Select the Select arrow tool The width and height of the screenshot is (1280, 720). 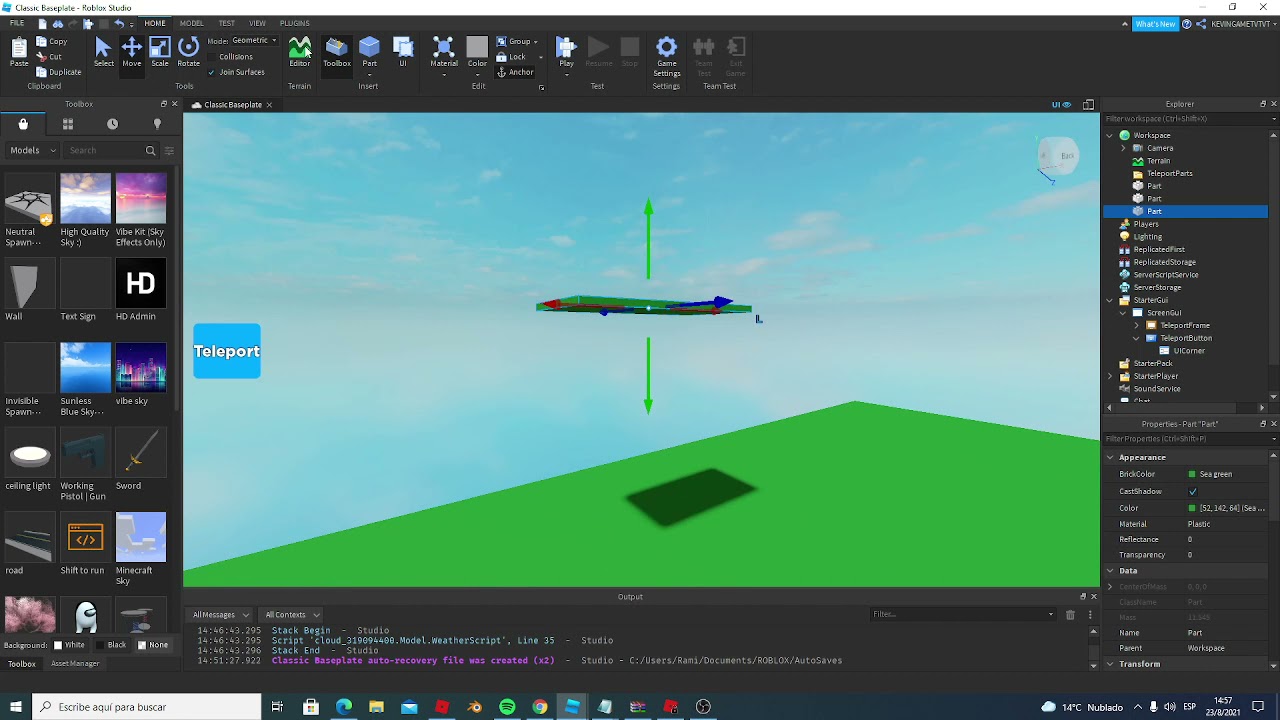click(103, 52)
